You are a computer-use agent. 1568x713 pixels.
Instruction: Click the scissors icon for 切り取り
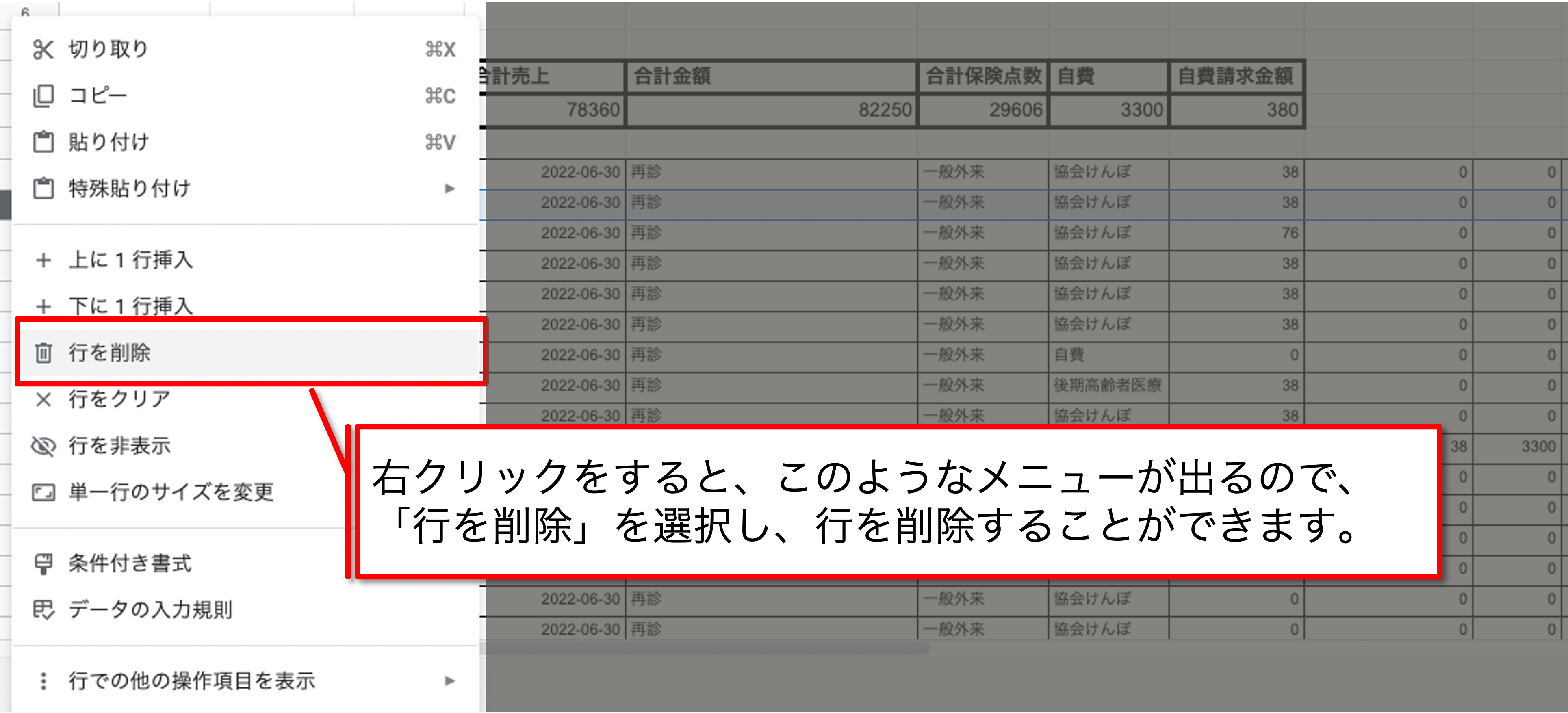(43, 49)
